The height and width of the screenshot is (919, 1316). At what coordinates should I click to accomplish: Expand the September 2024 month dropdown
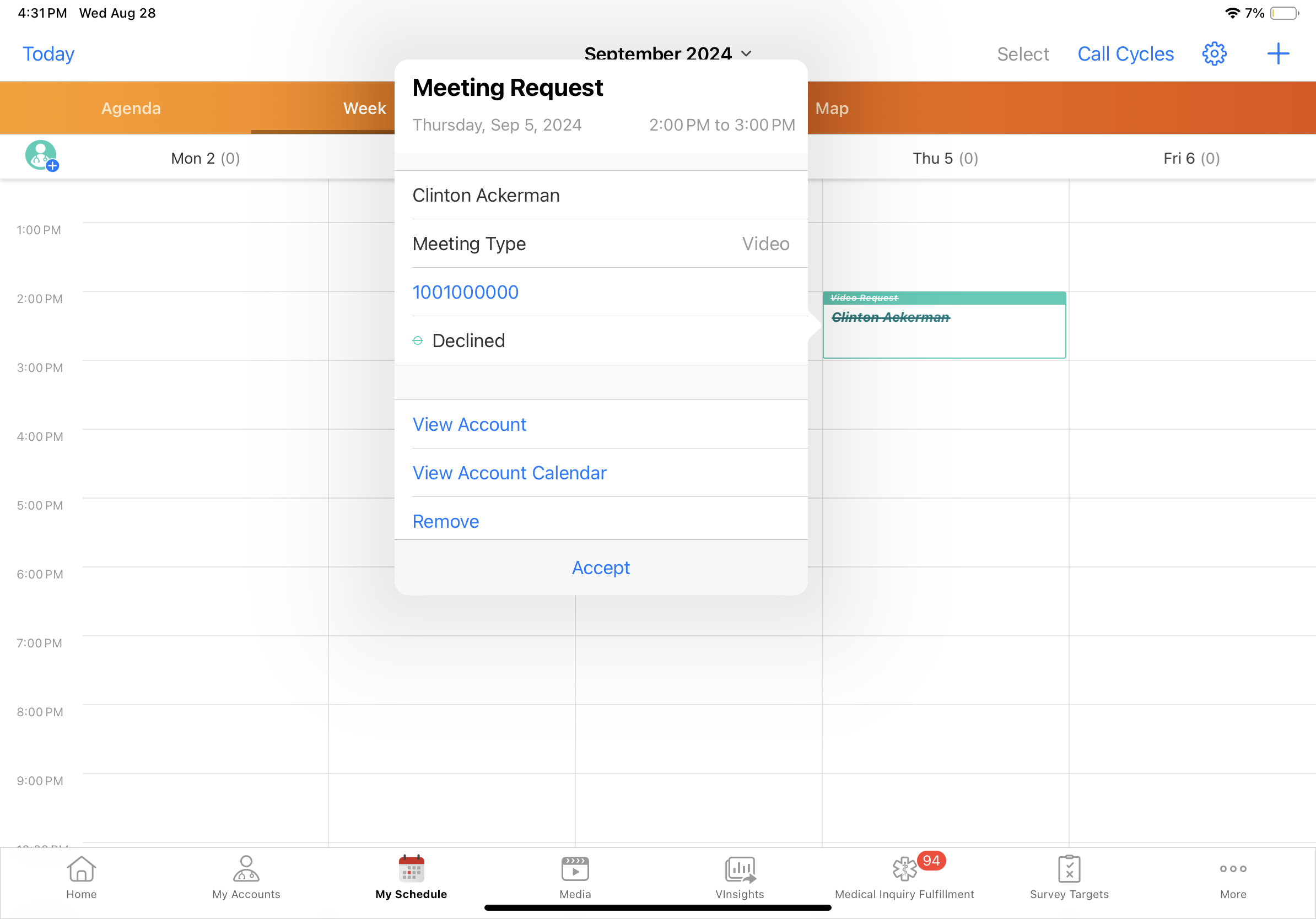pyautogui.click(x=746, y=53)
